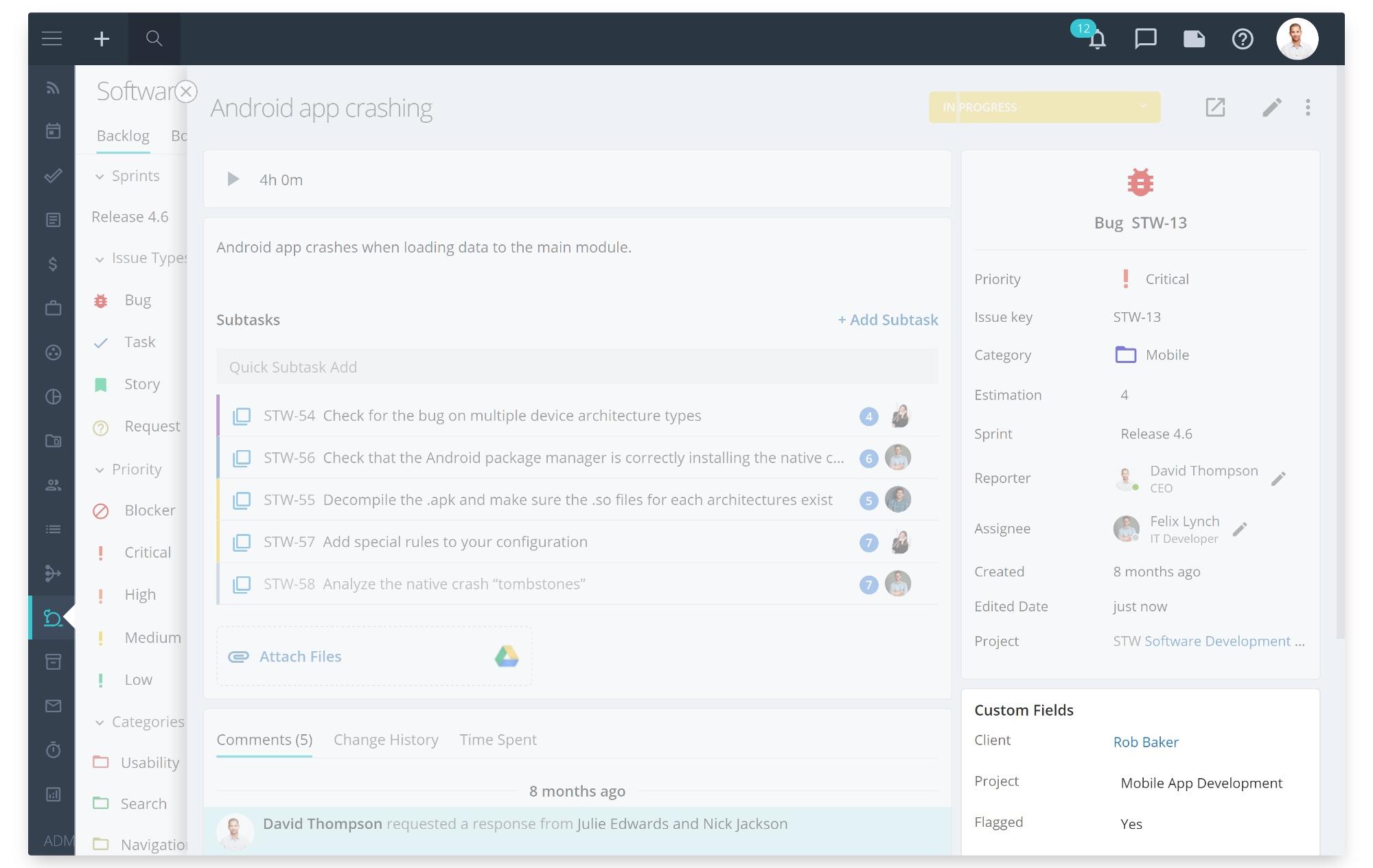
Task: Filter by Task issue type
Action: [139, 342]
